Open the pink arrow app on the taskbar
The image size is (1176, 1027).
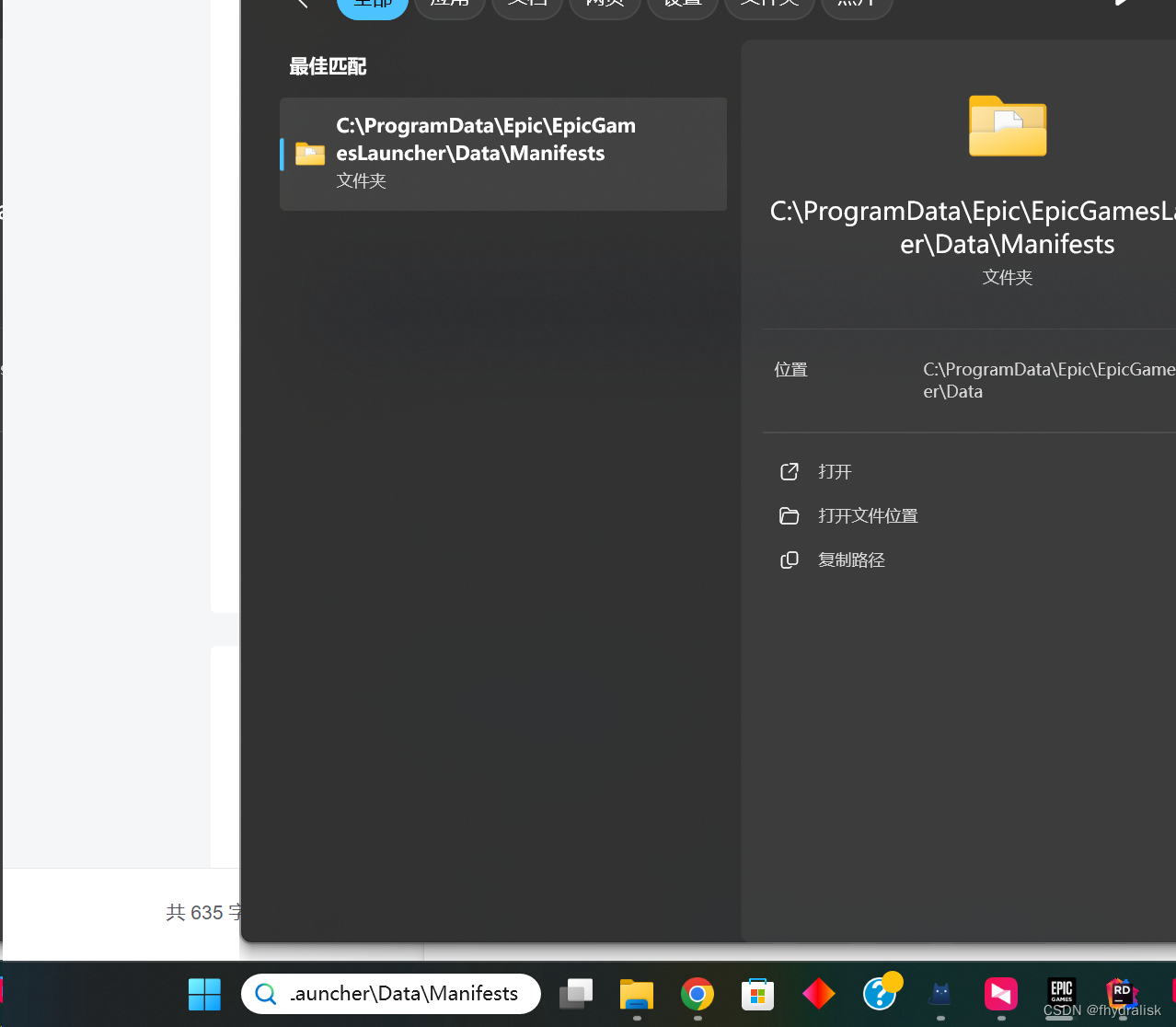(x=1001, y=994)
